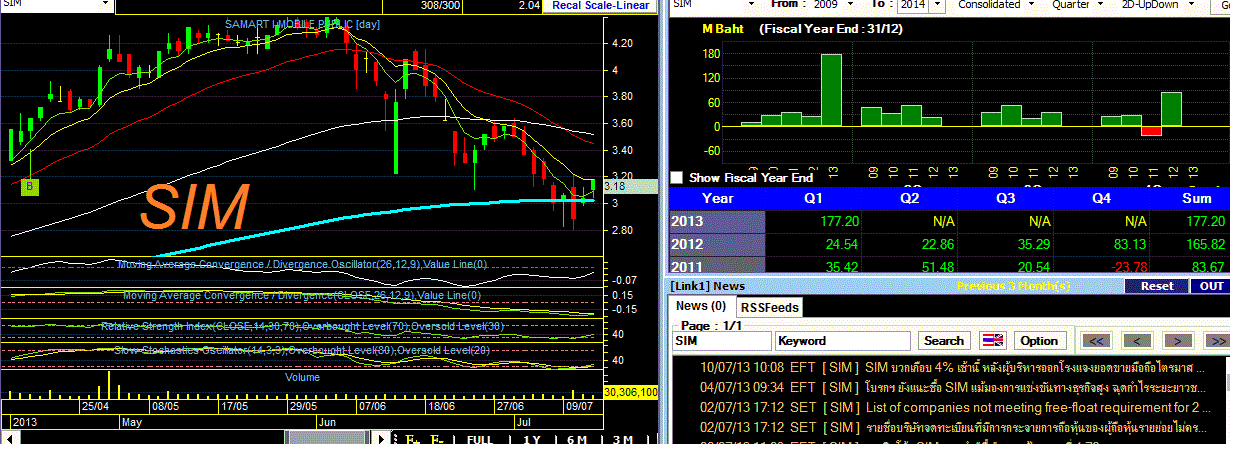Click the red negative Q4 2011 bar
This screenshot has height=454, width=1249.
[1151, 131]
